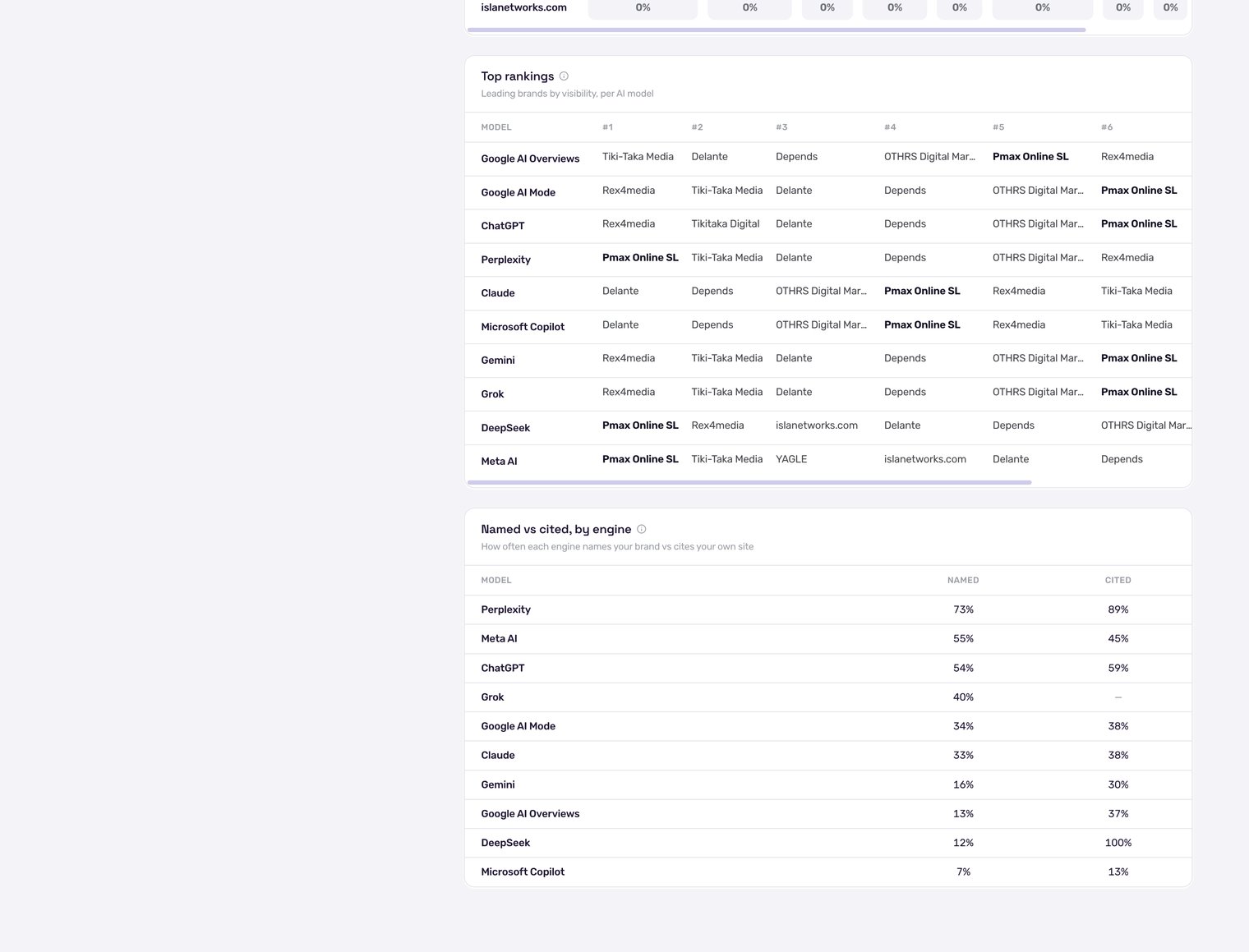The width and height of the screenshot is (1249, 952).
Task: Click Pmax Online SL in DeepSeek row
Action: [640, 425]
